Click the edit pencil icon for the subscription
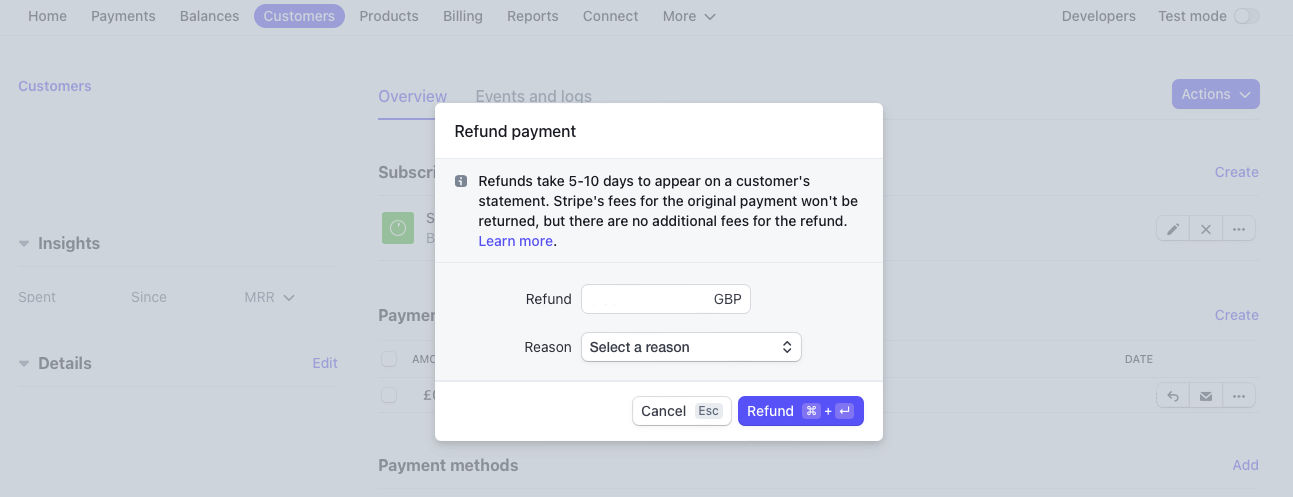This screenshot has height=497, width=1293. point(1173,229)
